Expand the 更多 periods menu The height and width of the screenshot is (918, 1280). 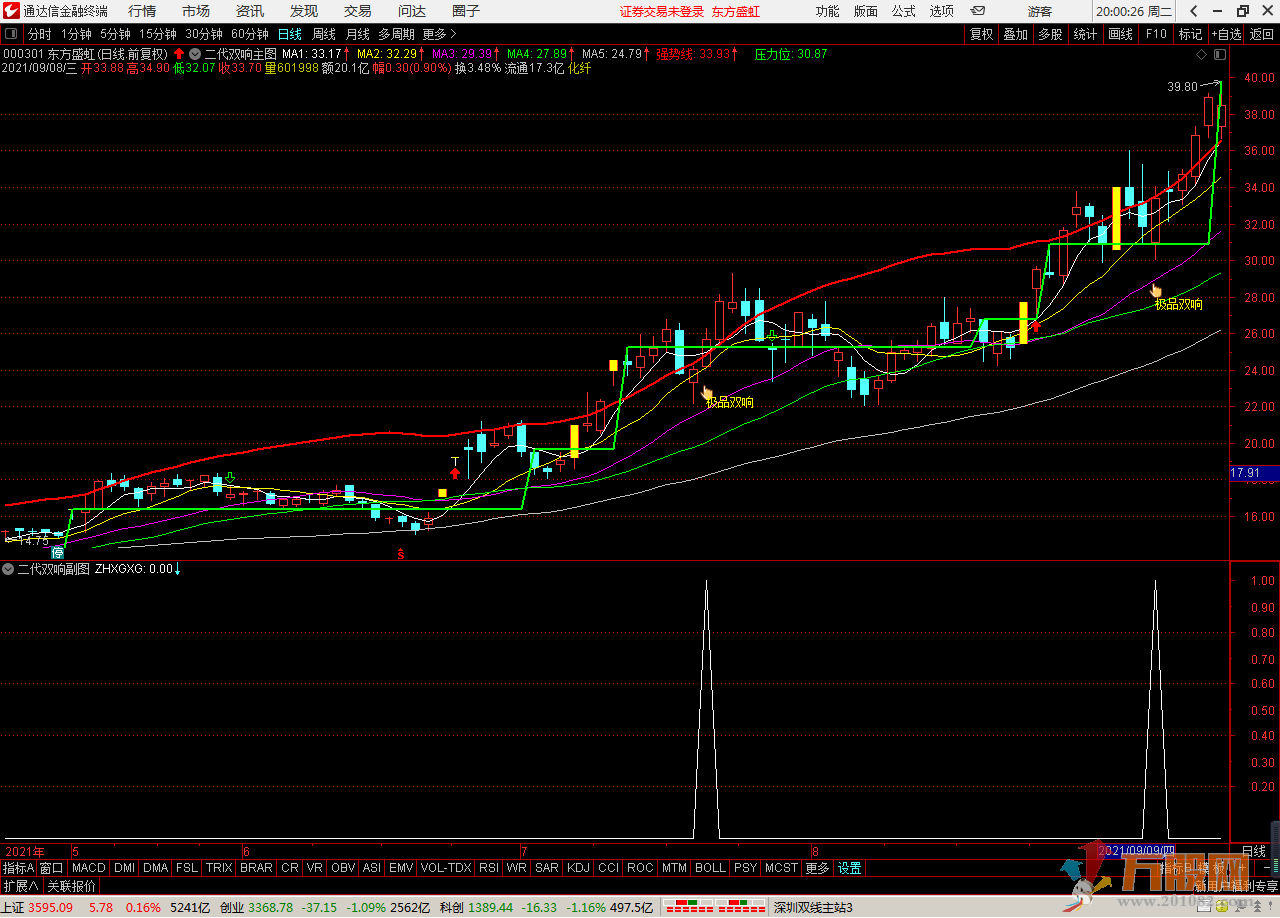pyautogui.click(x=439, y=33)
